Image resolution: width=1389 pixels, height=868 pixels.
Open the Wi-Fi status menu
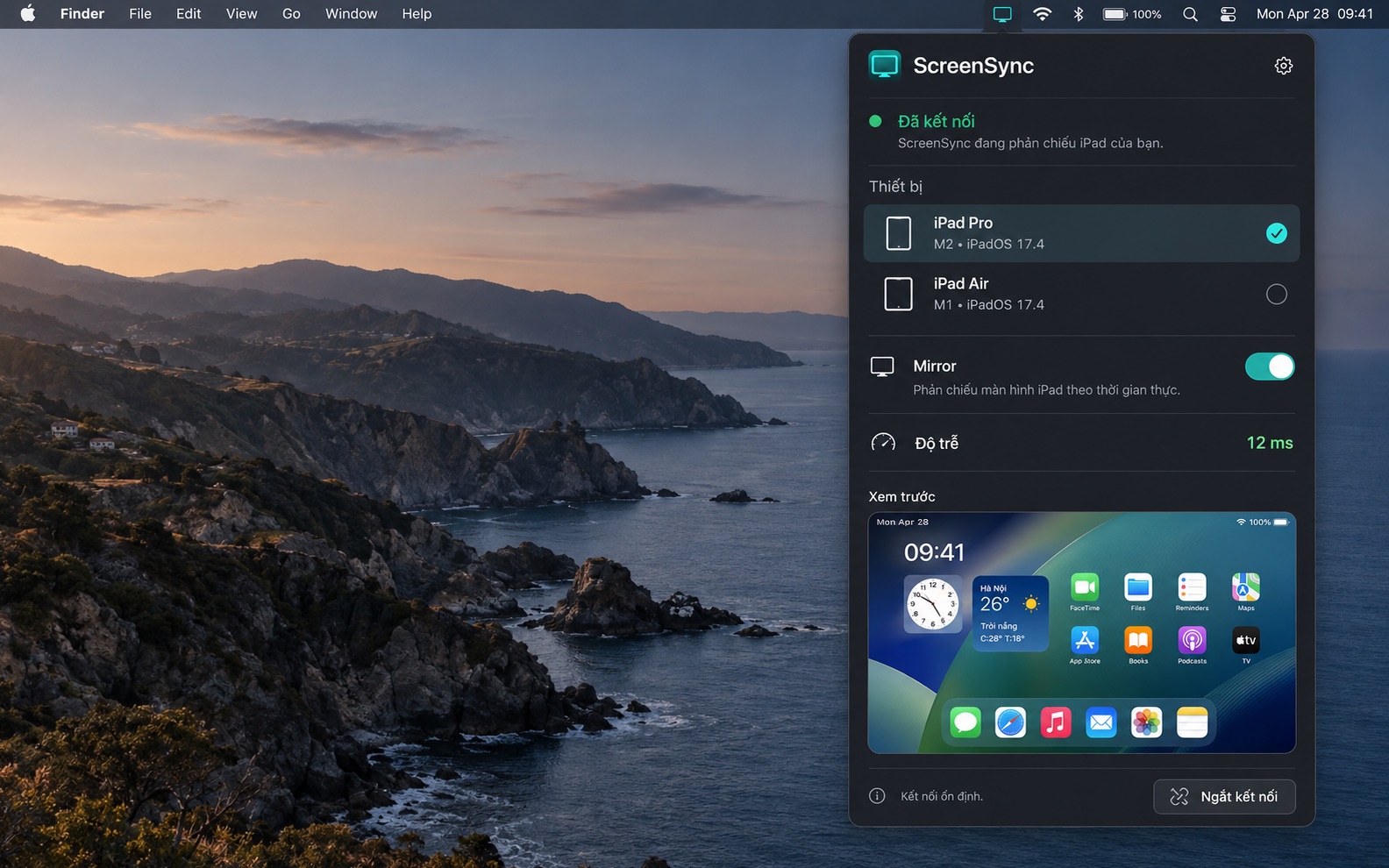[1042, 14]
